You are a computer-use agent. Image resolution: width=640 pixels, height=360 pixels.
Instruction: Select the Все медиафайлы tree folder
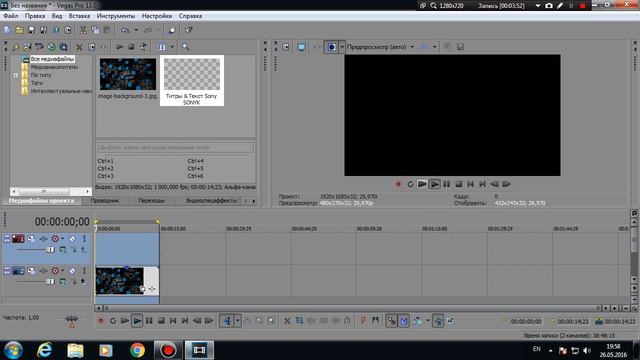[x=52, y=59]
